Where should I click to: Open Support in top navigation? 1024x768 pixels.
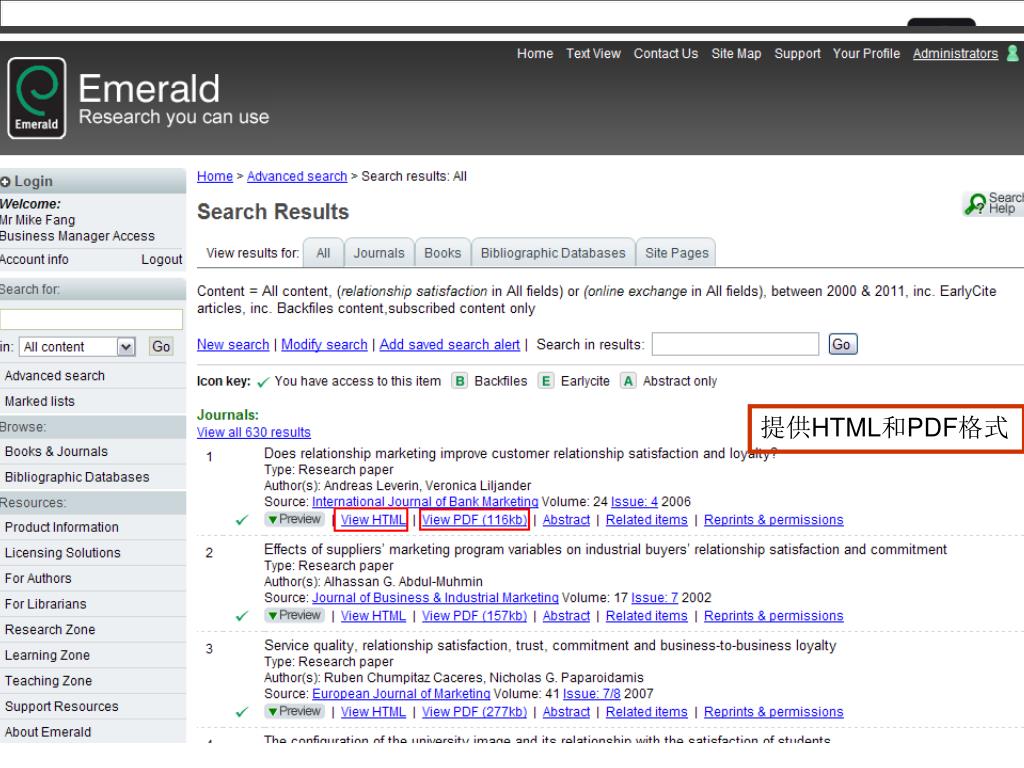[797, 54]
